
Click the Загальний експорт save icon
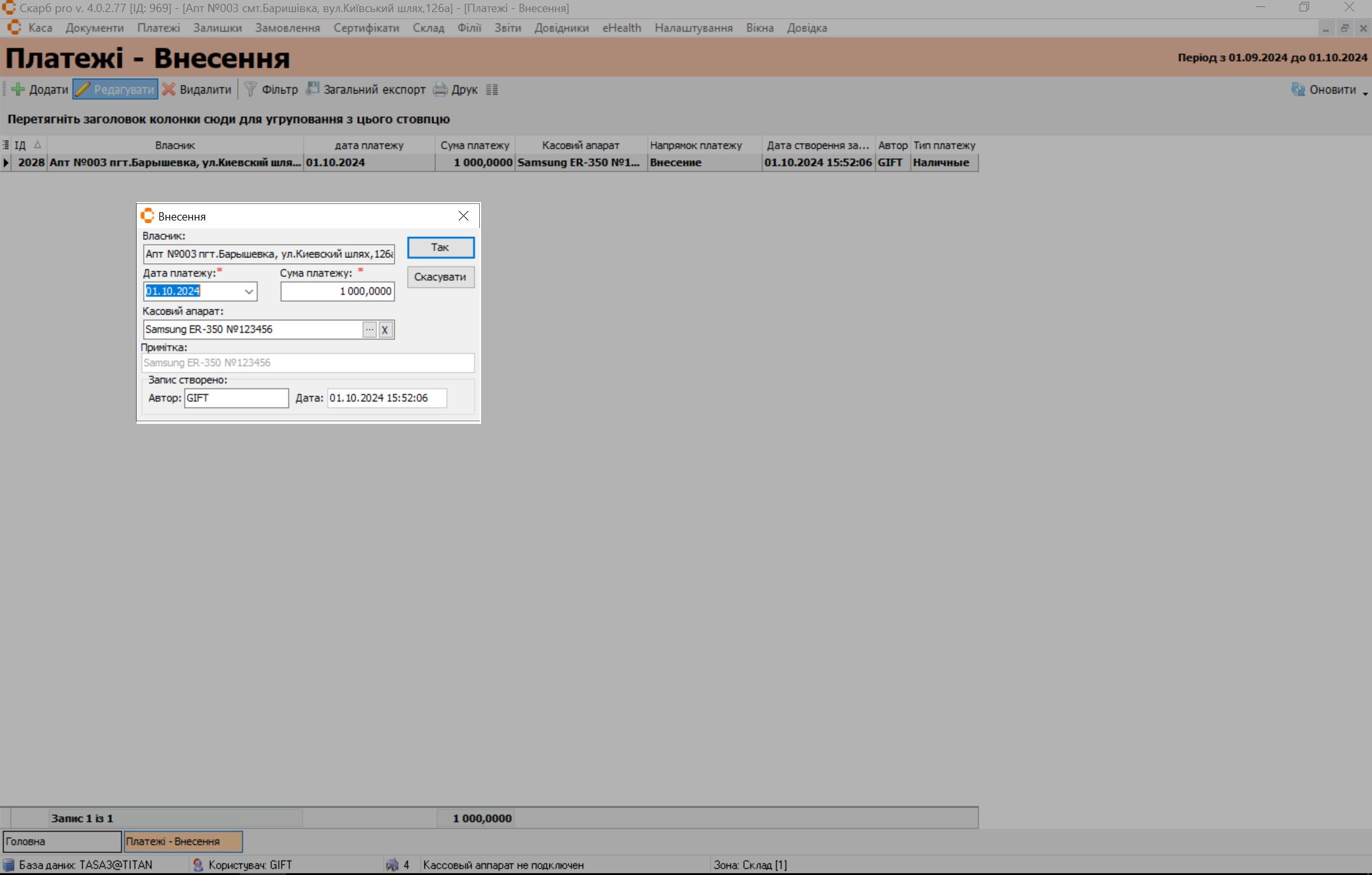pyautogui.click(x=313, y=89)
